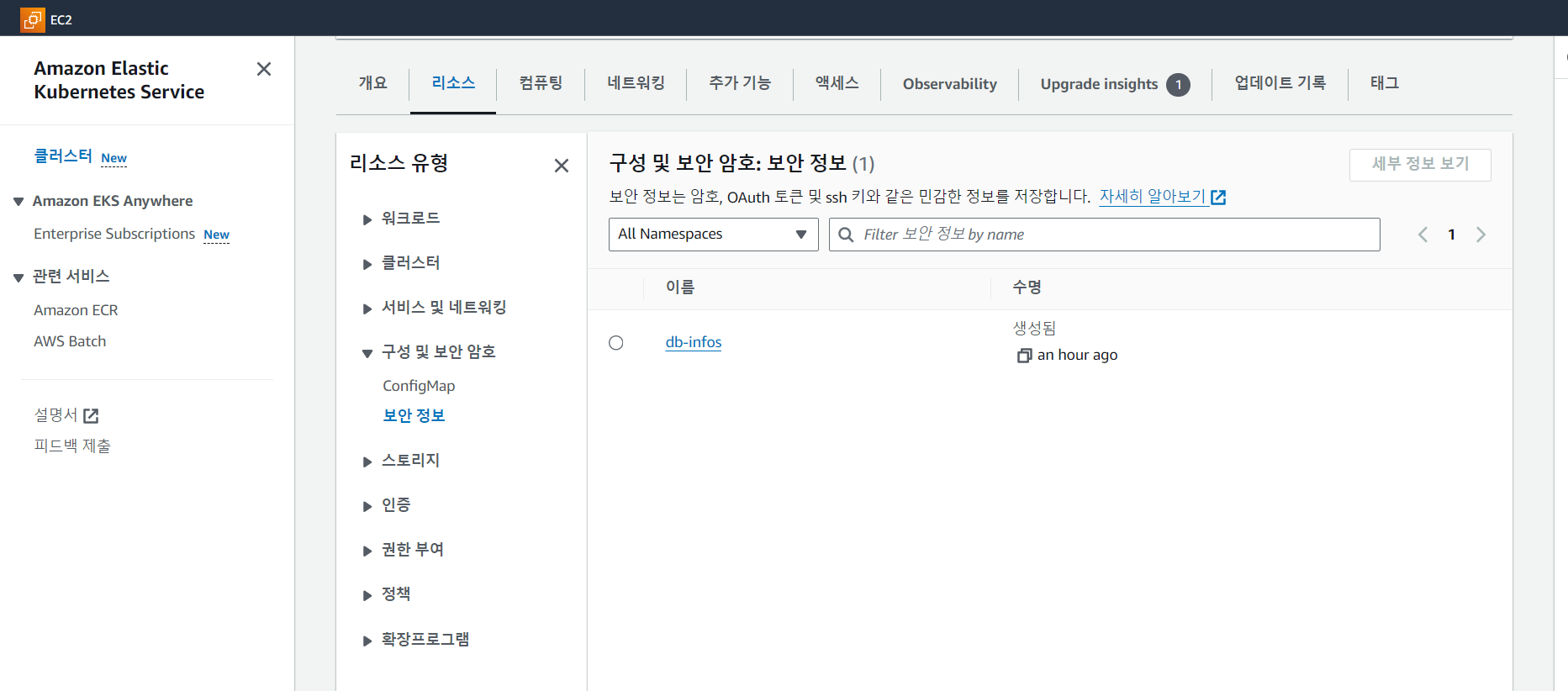Collapse the 관련 서비스 sidebar section
This screenshot has width=1568, height=691.
[18, 277]
